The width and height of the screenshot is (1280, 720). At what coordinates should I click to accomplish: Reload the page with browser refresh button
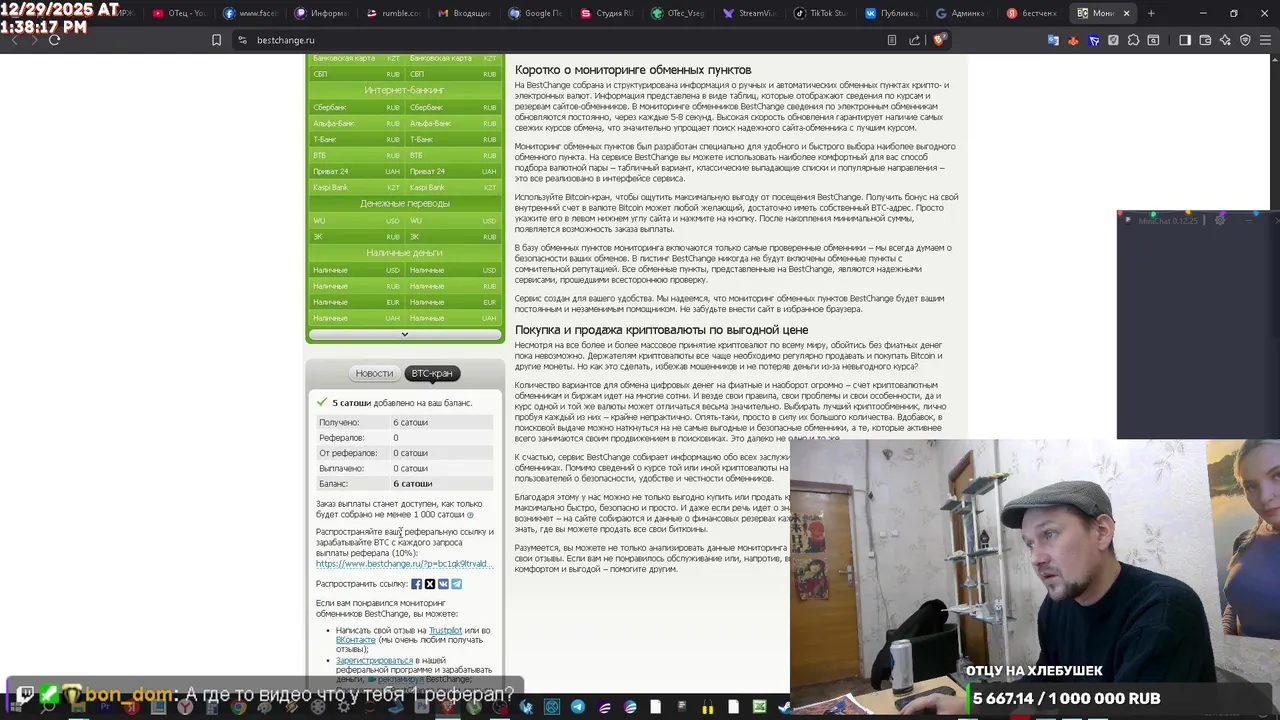coord(54,40)
